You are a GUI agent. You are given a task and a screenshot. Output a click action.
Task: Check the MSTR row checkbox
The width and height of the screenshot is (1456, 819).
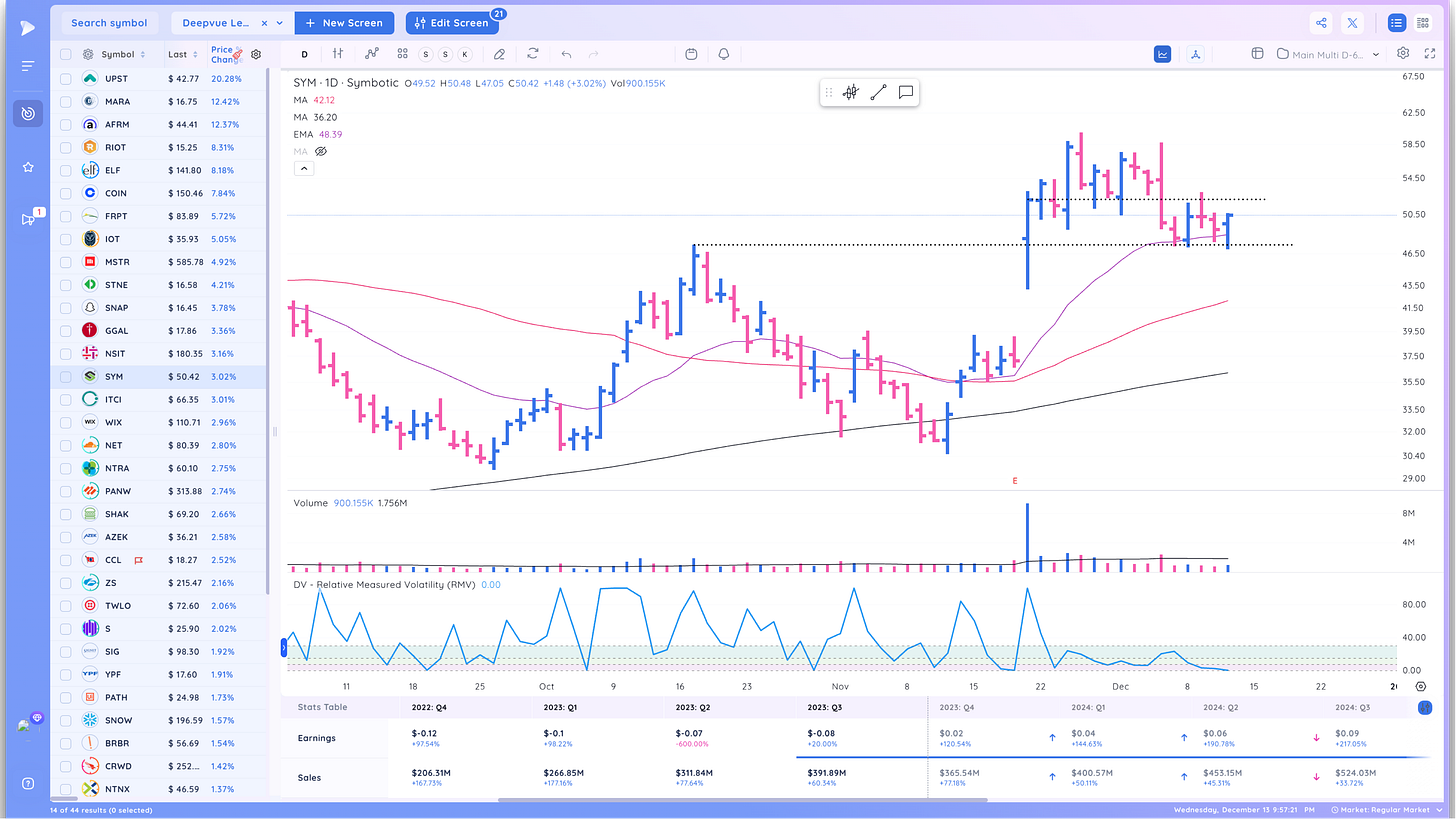(x=66, y=262)
